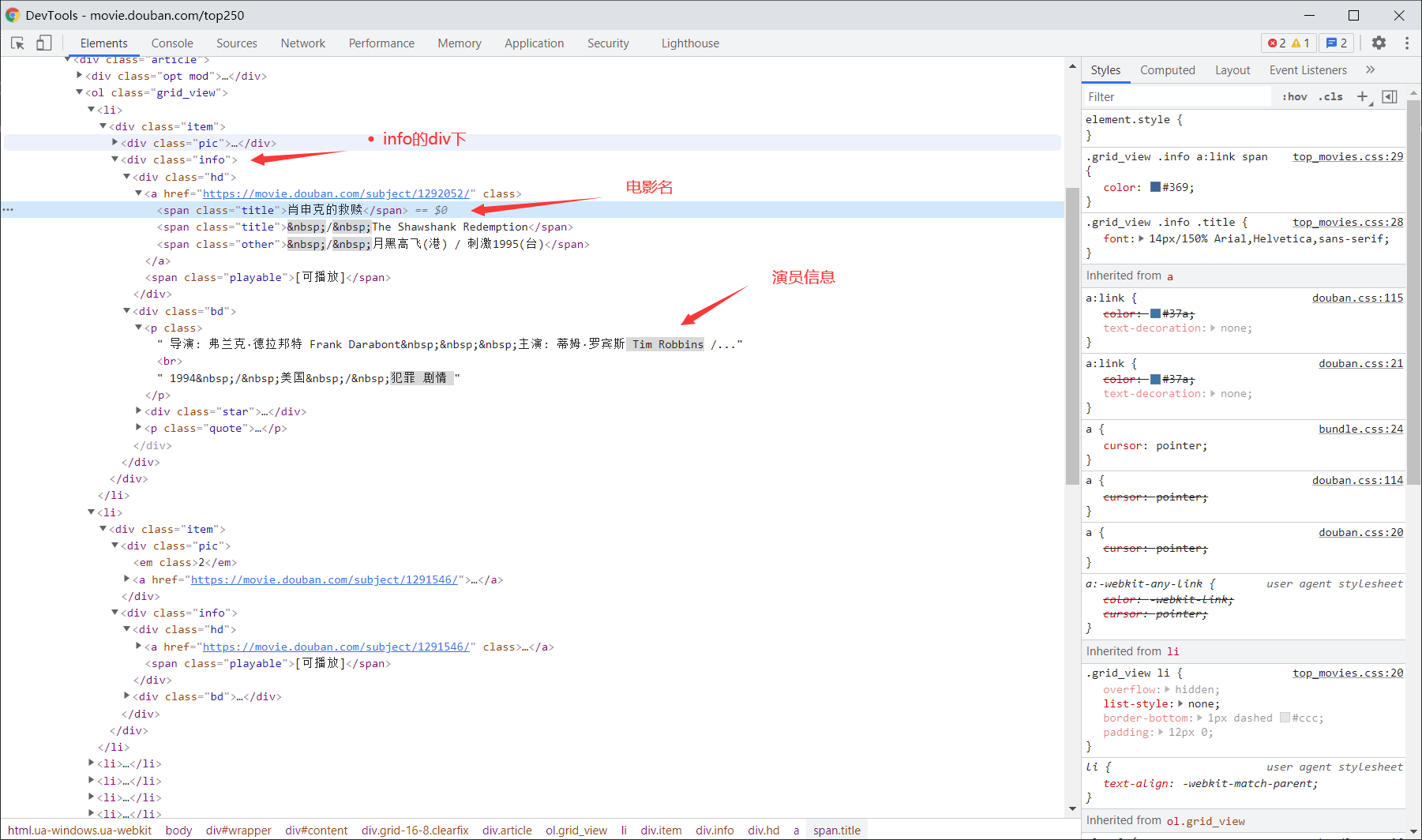Viewport: 1422px width, 840px height.
Task: Activate the inspect element picker icon
Action: 17,43
